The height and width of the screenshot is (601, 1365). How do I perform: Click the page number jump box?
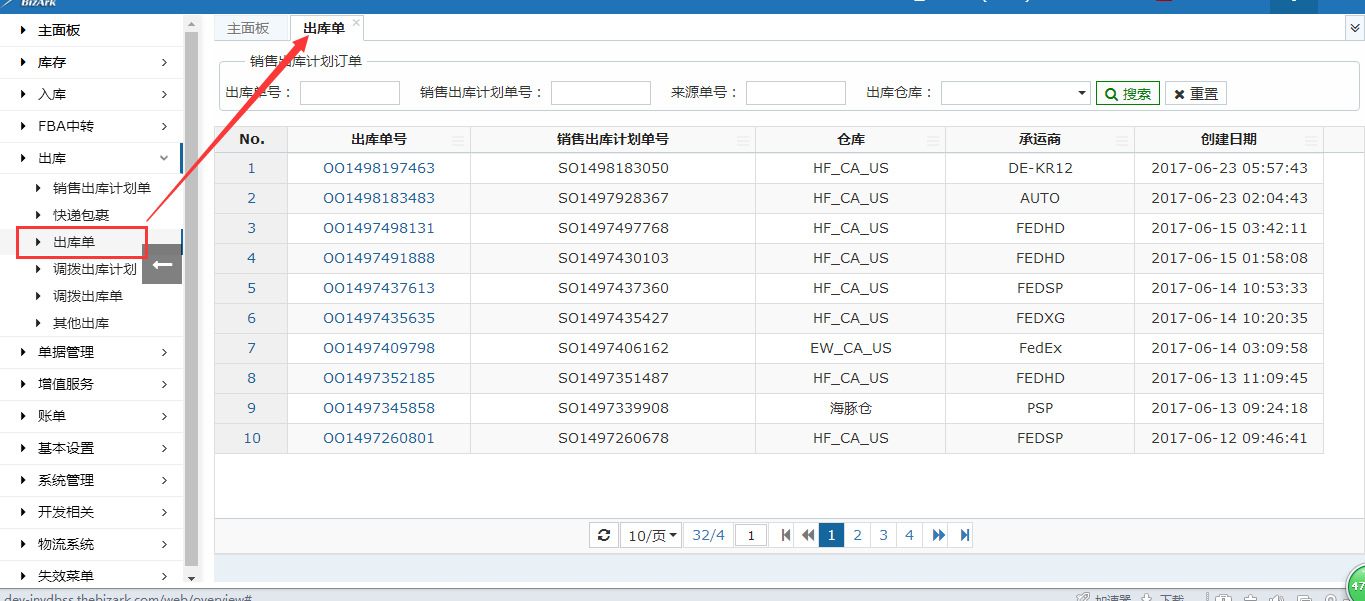click(x=751, y=535)
